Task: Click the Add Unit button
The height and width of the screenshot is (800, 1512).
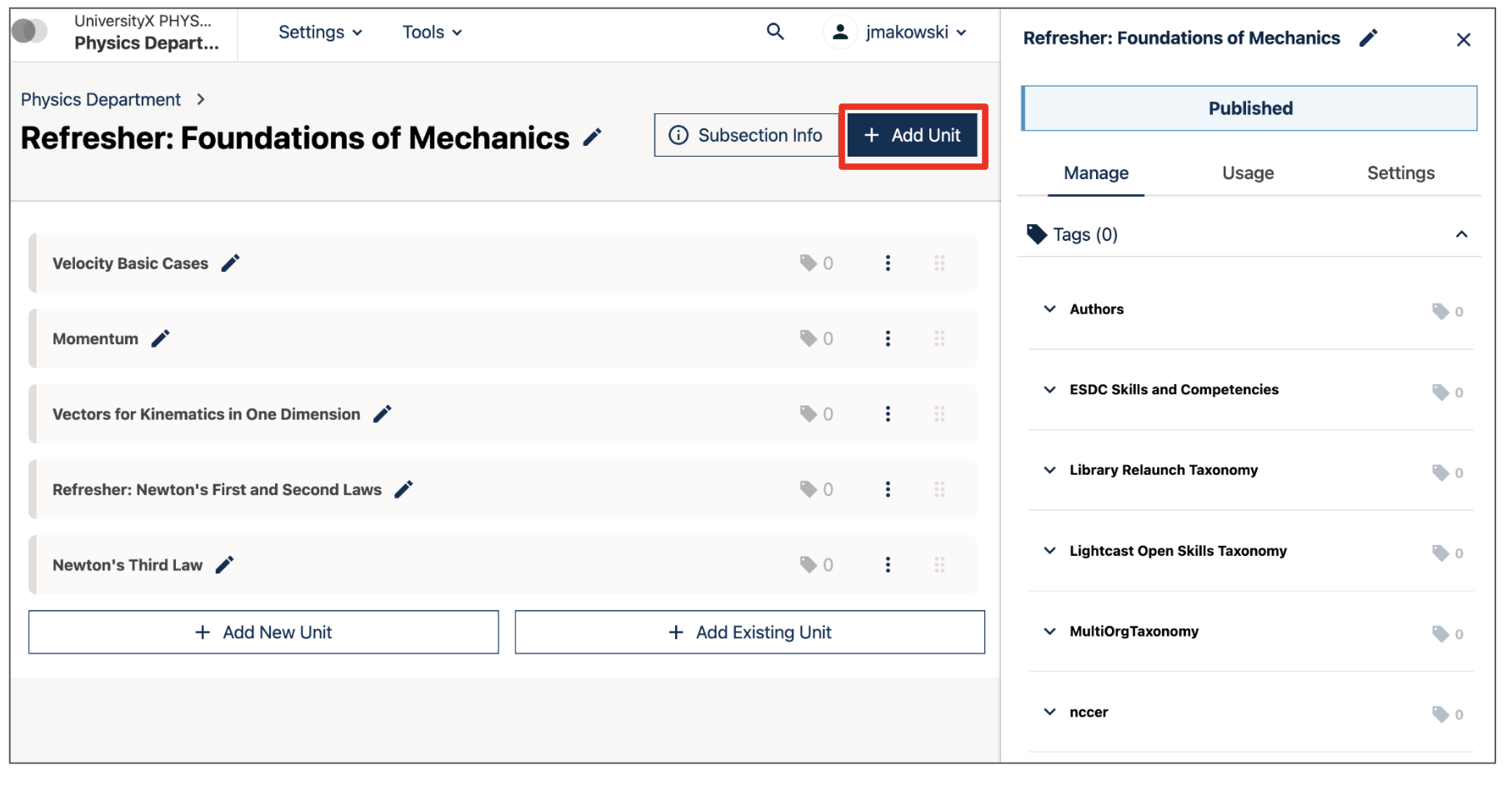Action: [912, 135]
